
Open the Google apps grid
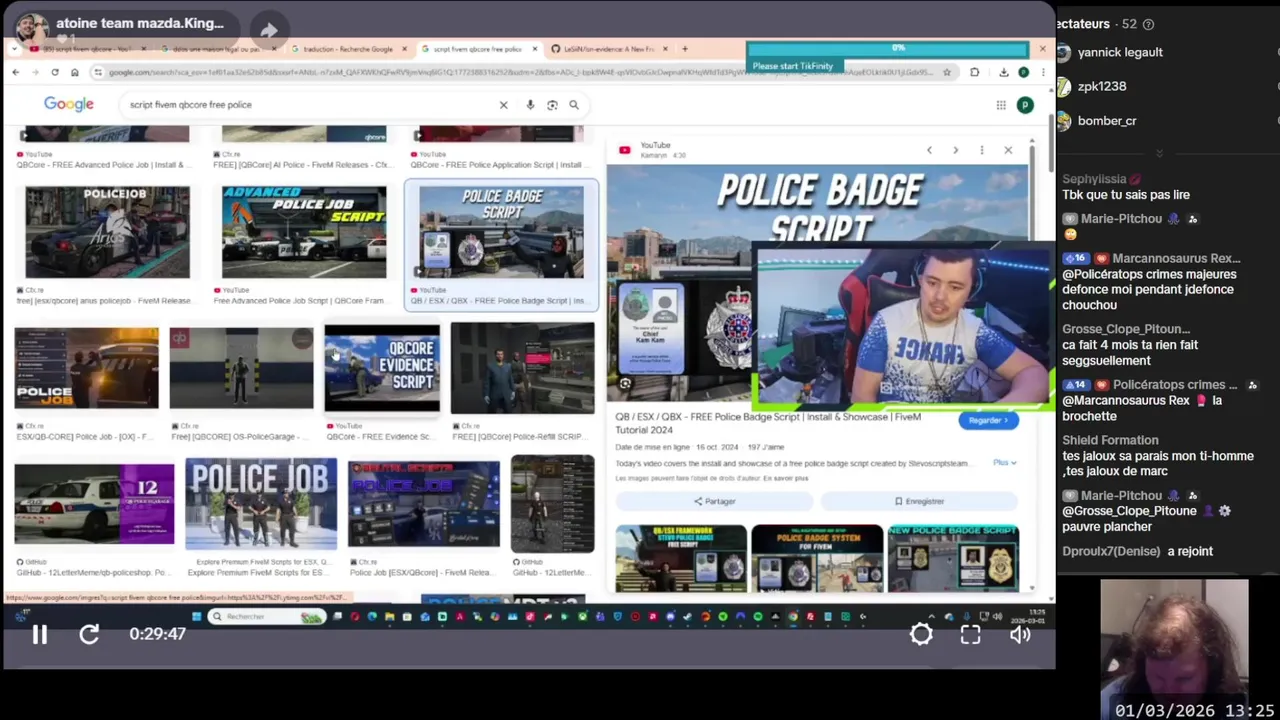point(1000,105)
